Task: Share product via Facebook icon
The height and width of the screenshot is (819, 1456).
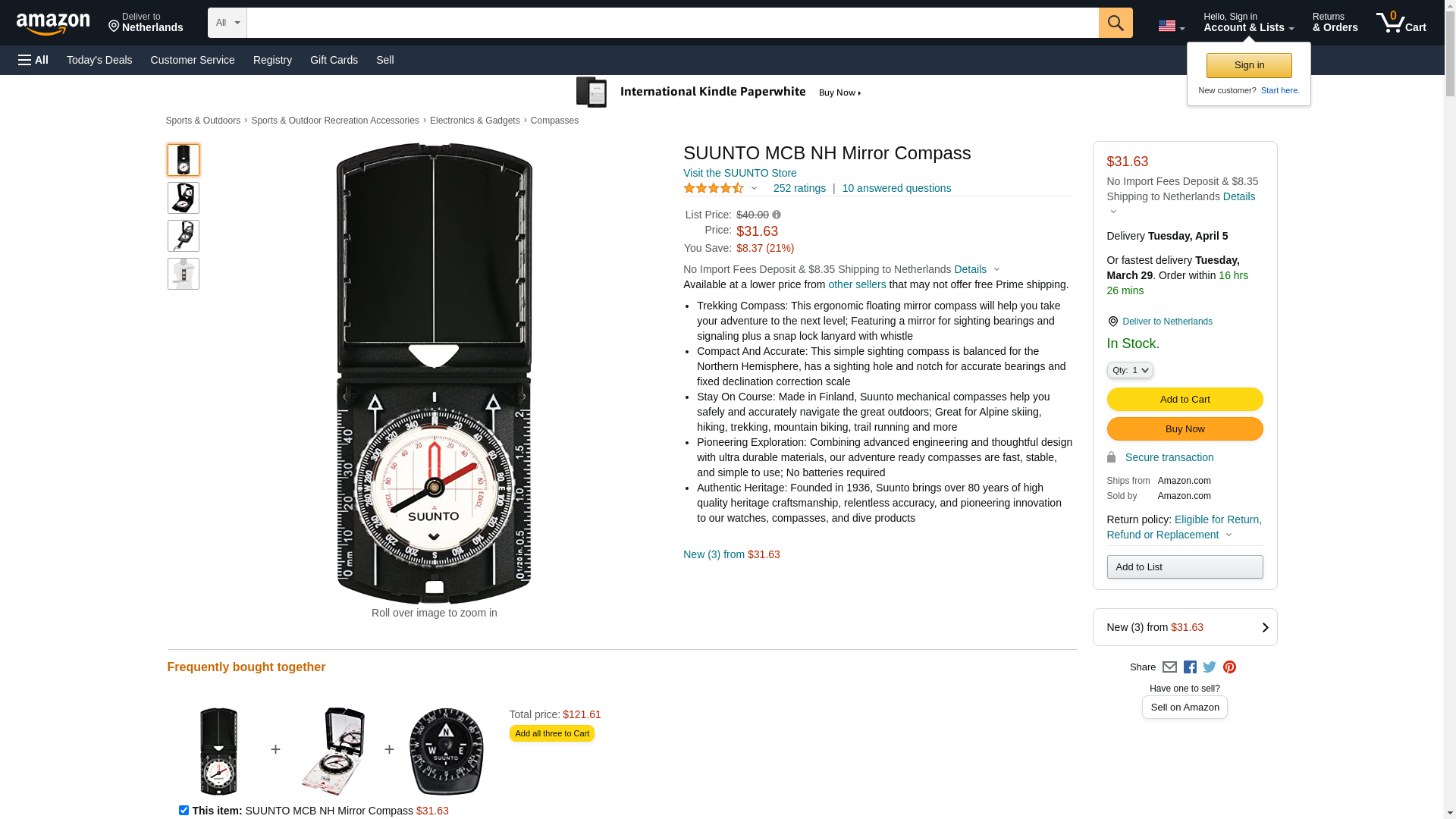Action: point(1190,667)
